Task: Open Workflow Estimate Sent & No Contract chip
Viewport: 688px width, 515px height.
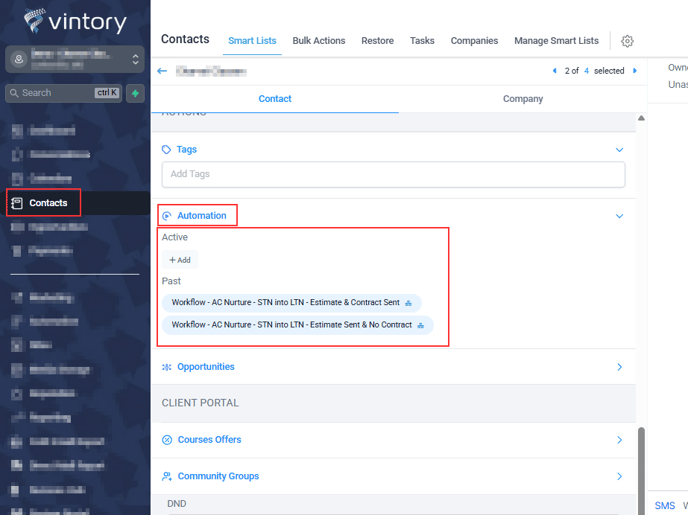Action: 297,325
